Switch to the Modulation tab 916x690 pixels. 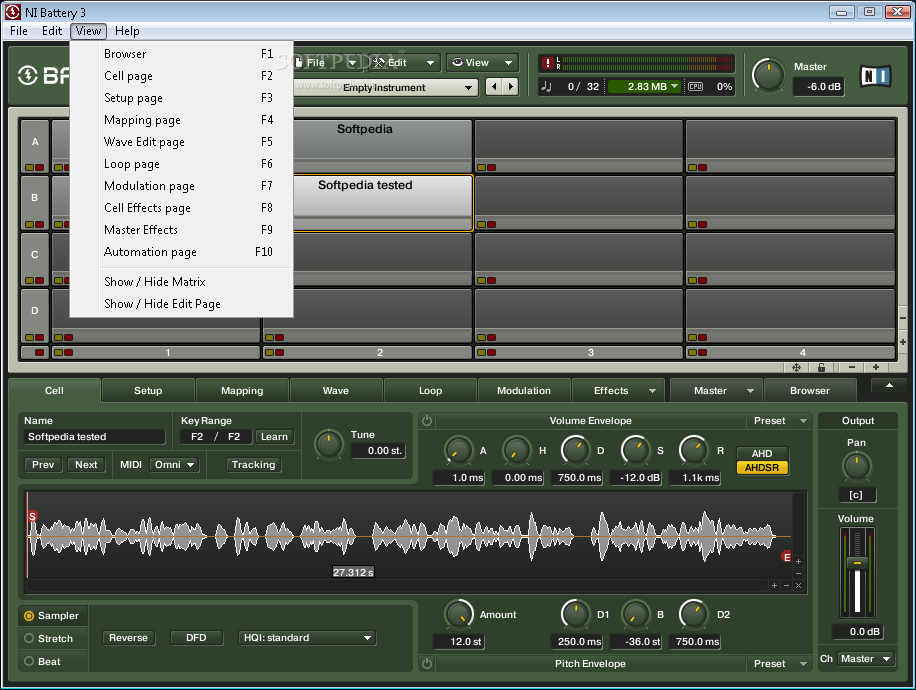click(524, 390)
